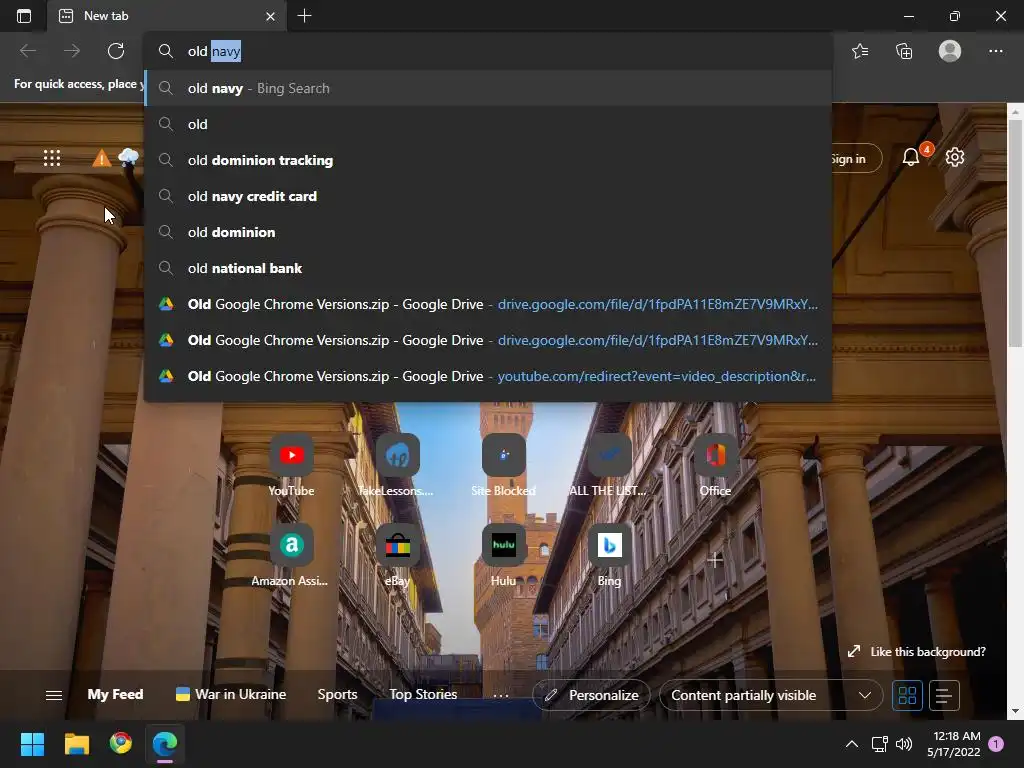This screenshot has width=1024, height=768.
Task: Select the plain 'old' suggestion
Action: [x=487, y=124]
